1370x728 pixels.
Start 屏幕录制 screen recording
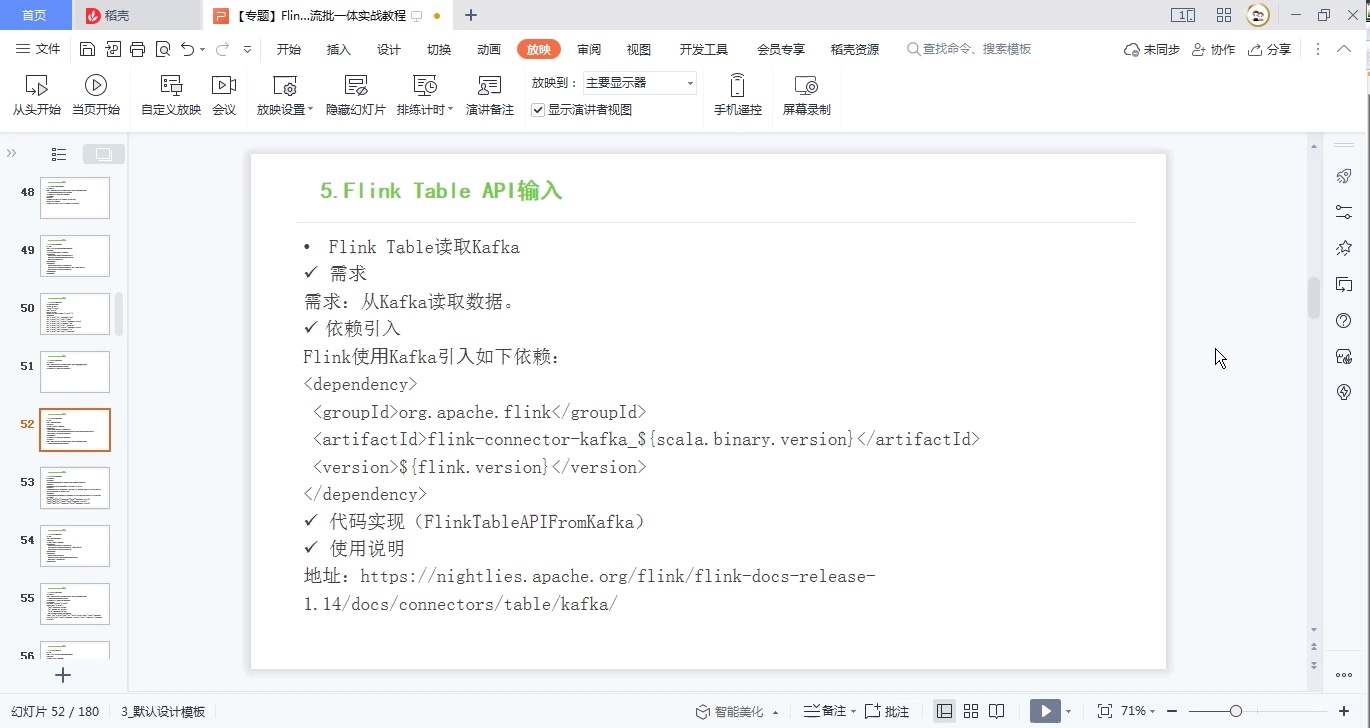[806, 95]
